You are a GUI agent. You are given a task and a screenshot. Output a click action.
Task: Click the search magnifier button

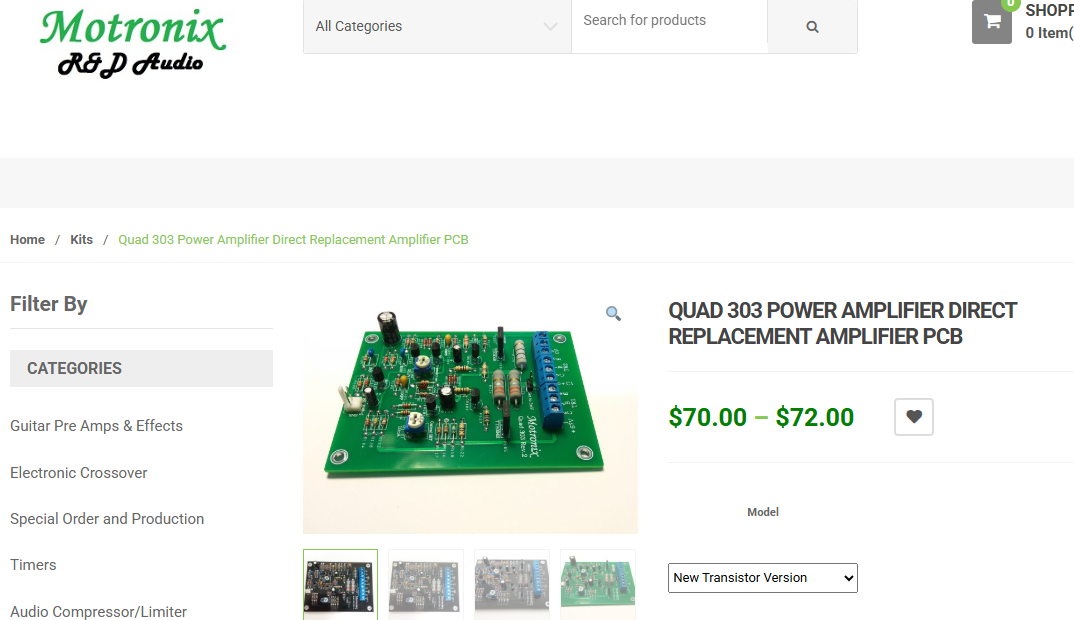click(x=812, y=27)
